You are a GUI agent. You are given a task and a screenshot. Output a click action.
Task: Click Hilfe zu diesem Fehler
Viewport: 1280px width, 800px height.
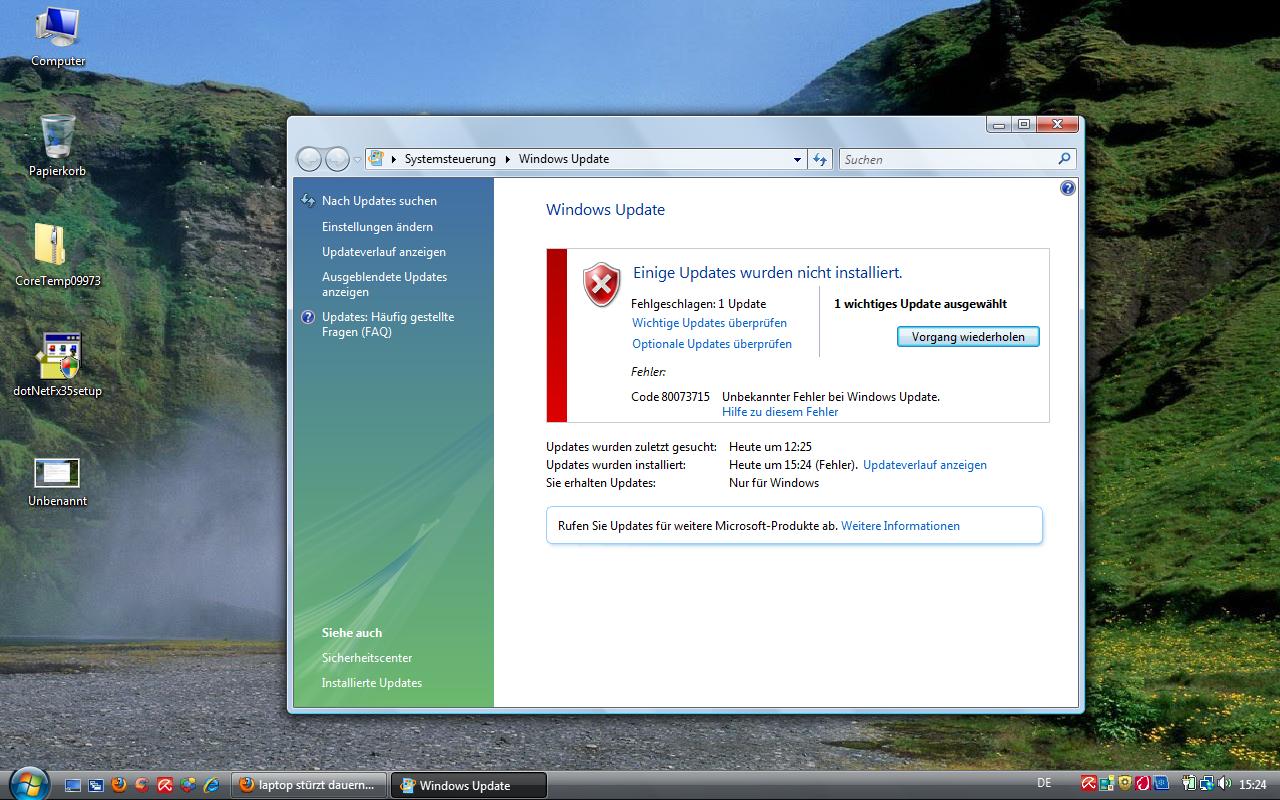pyautogui.click(x=780, y=412)
